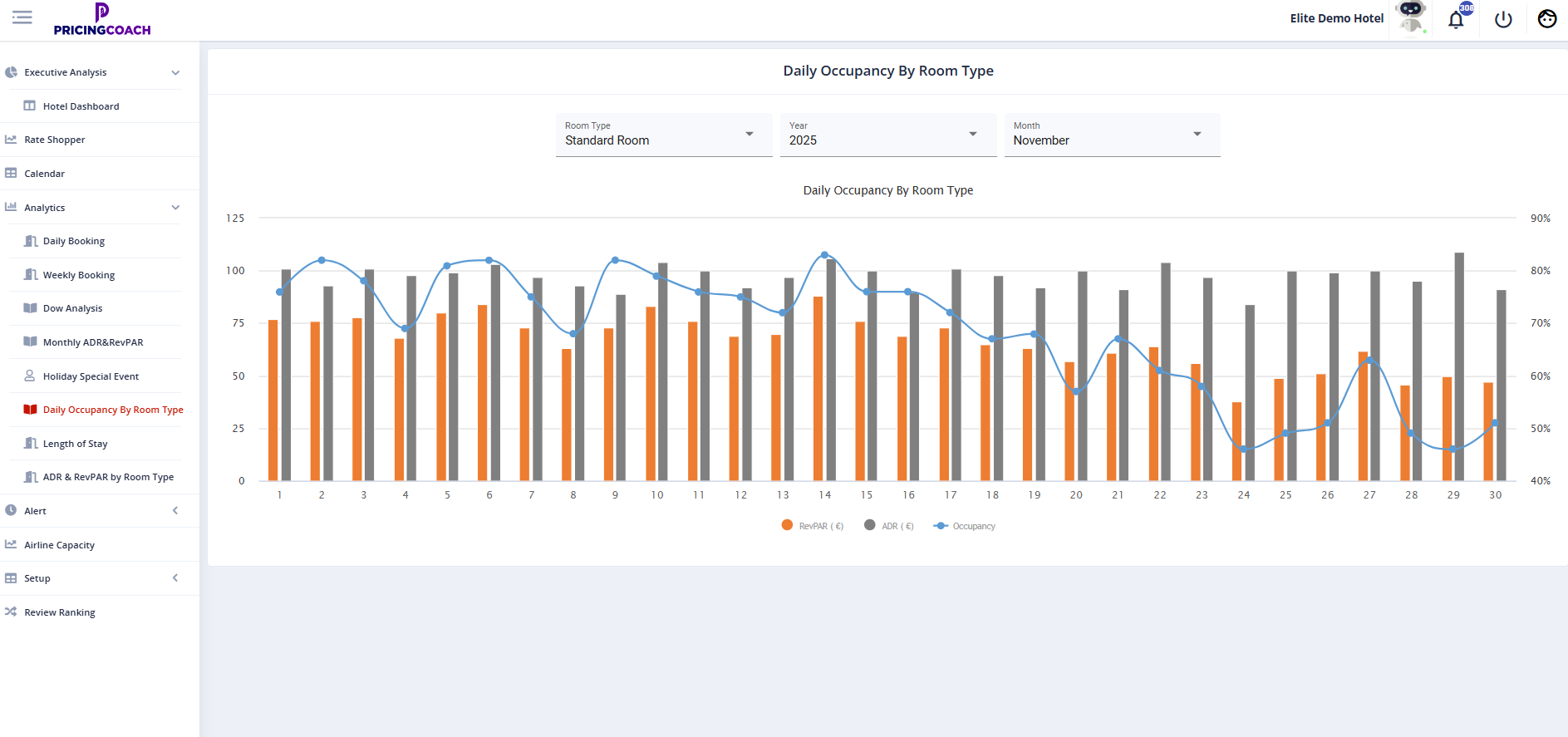1568x737 pixels.
Task: Open the chatbot robot assistant icon
Action: pyautogui.click(x=1411, y=17)
